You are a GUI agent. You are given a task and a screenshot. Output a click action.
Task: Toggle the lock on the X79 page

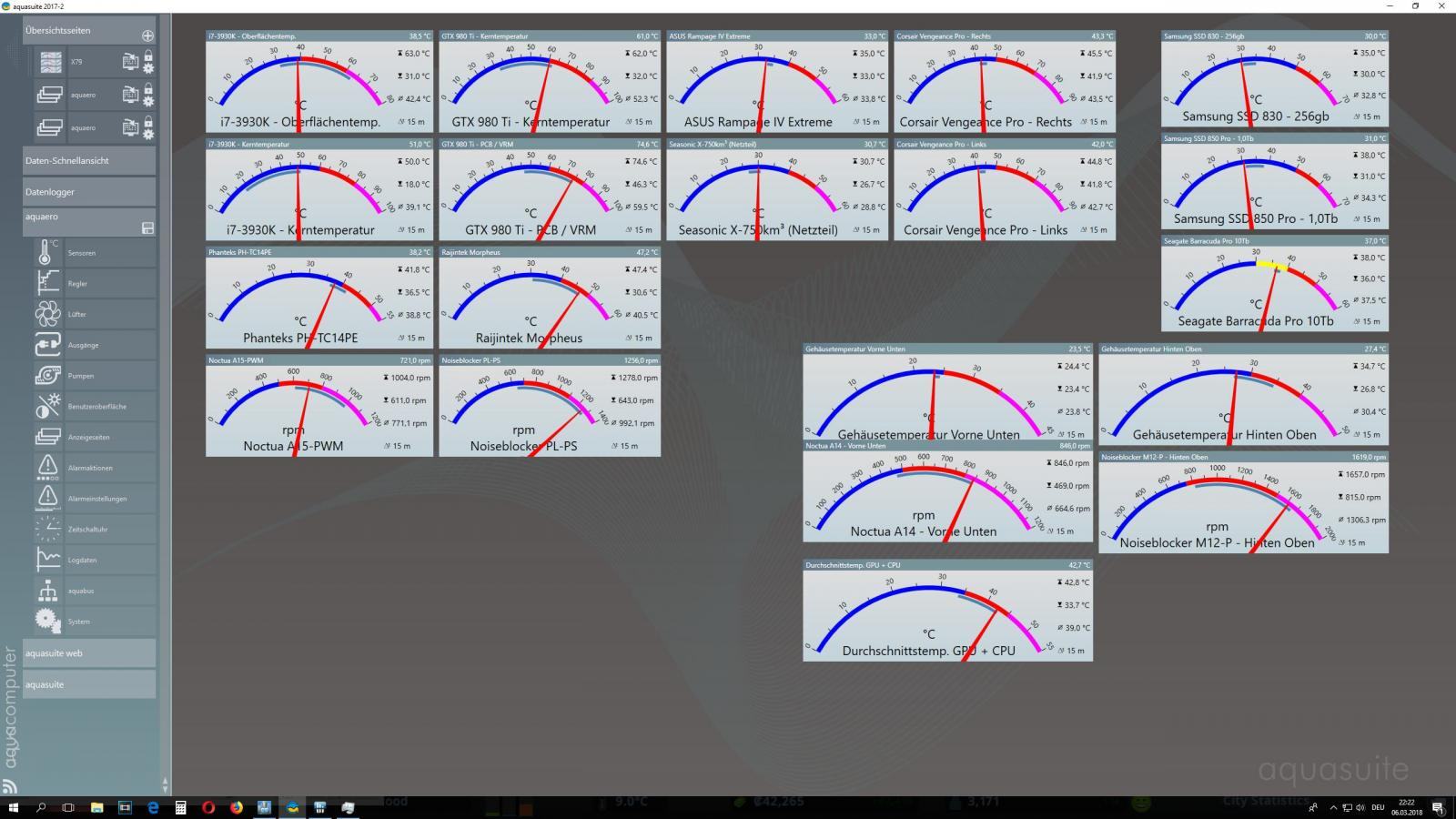tap(148, 56)
